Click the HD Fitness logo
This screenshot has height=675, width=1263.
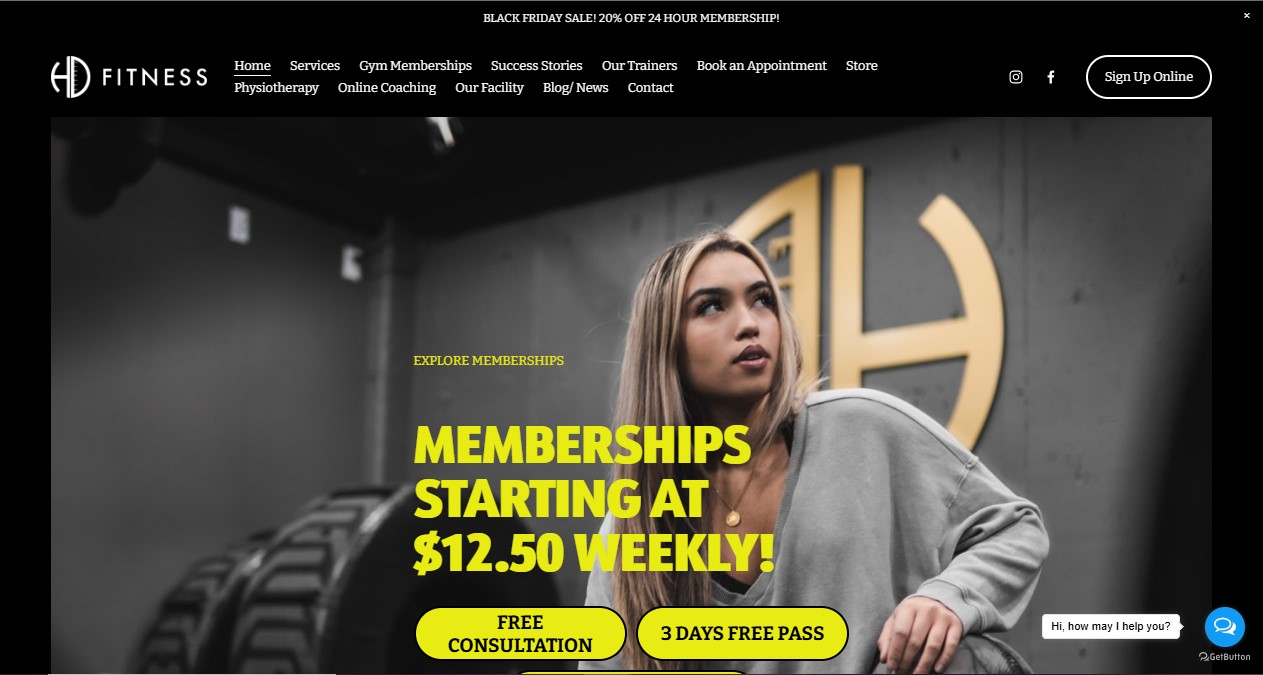pyautogui.click(x=129, y=77)
